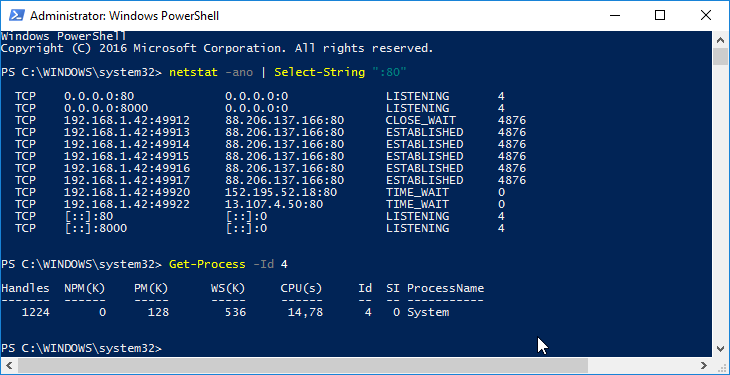Click foreign address 13.107.4.50:80

[x=274, y=204]
